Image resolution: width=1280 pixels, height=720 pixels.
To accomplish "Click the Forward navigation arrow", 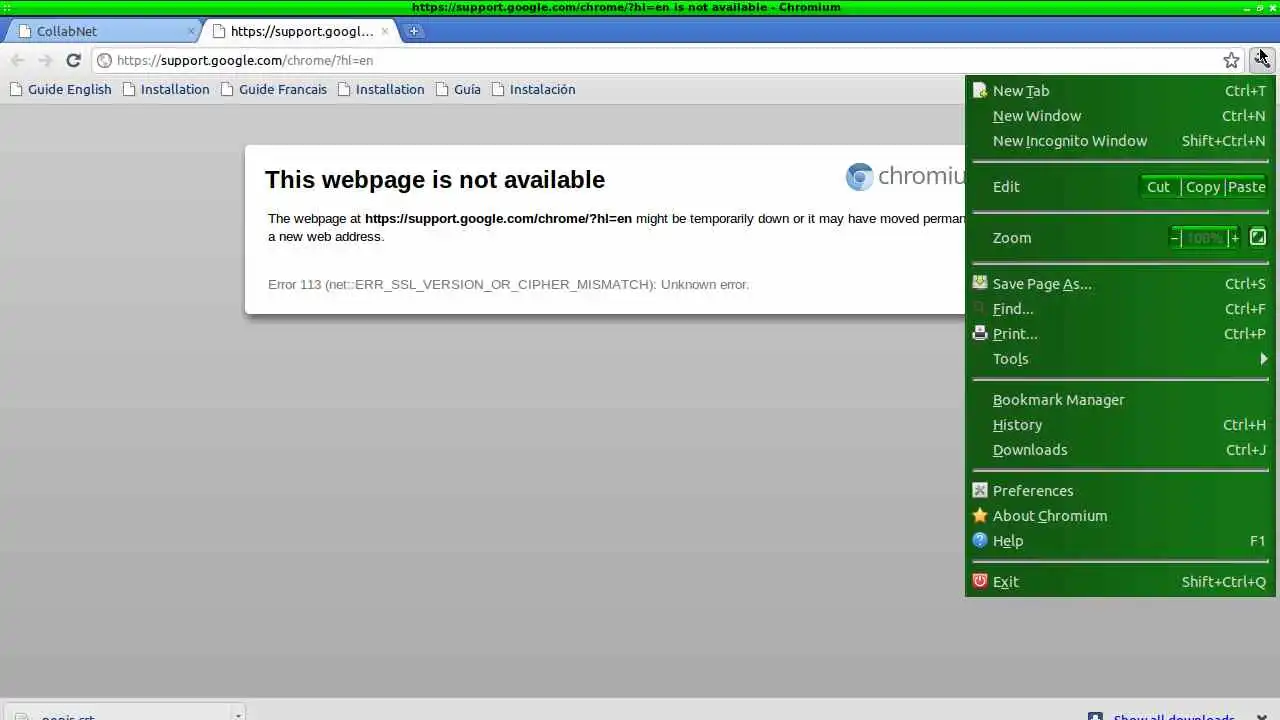I will [45, 60].
